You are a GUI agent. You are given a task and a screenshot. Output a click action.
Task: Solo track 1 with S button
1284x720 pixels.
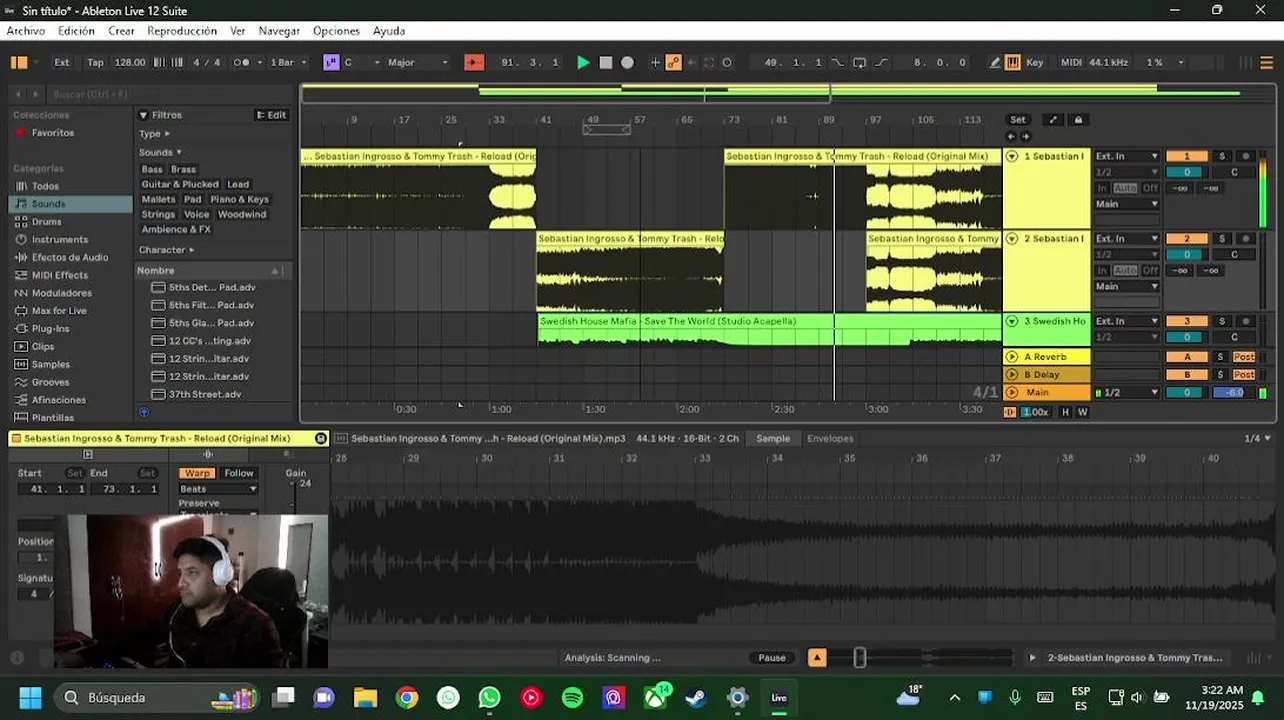click(x=1221, y=157)
